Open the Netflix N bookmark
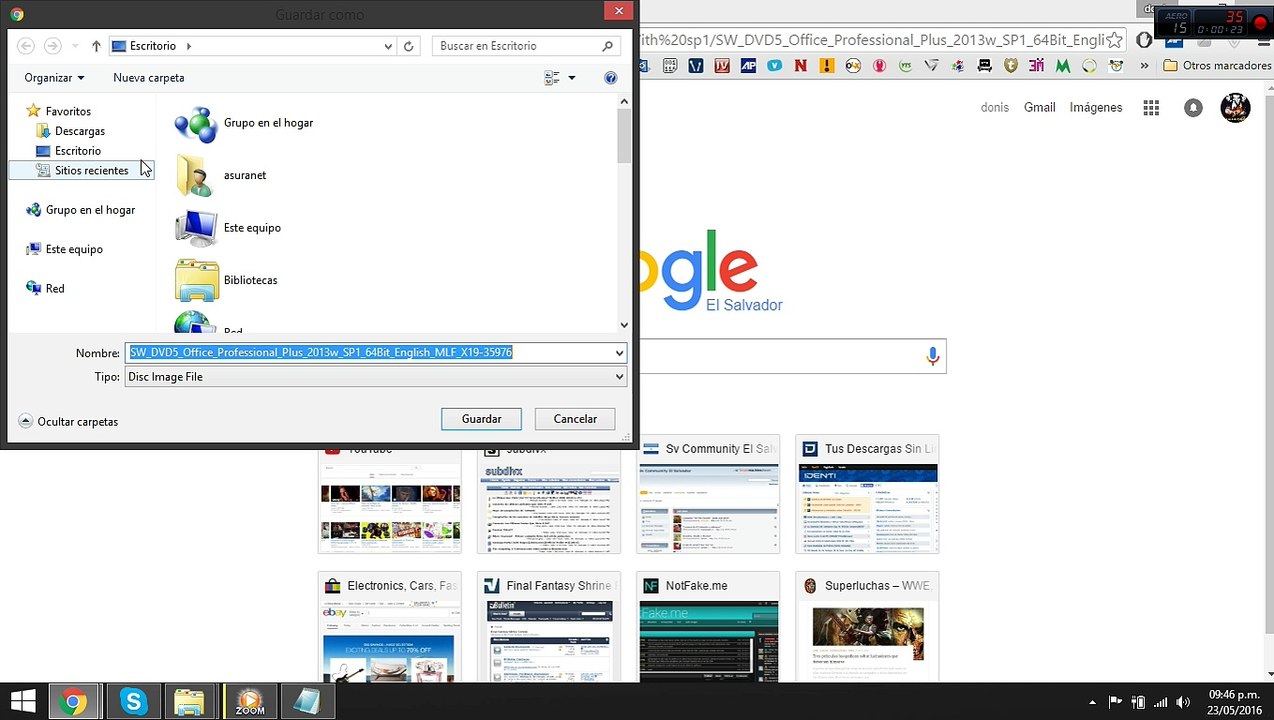This screenshot has width=1274, height=720. [x=800, y=66]
